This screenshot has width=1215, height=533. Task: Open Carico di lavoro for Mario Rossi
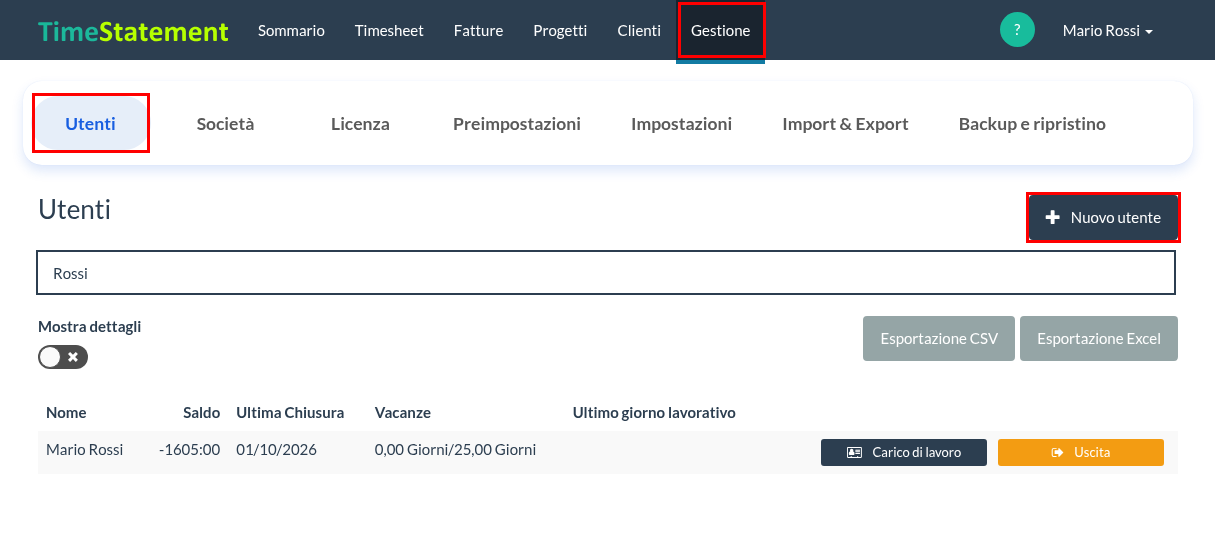pos(904,452)
